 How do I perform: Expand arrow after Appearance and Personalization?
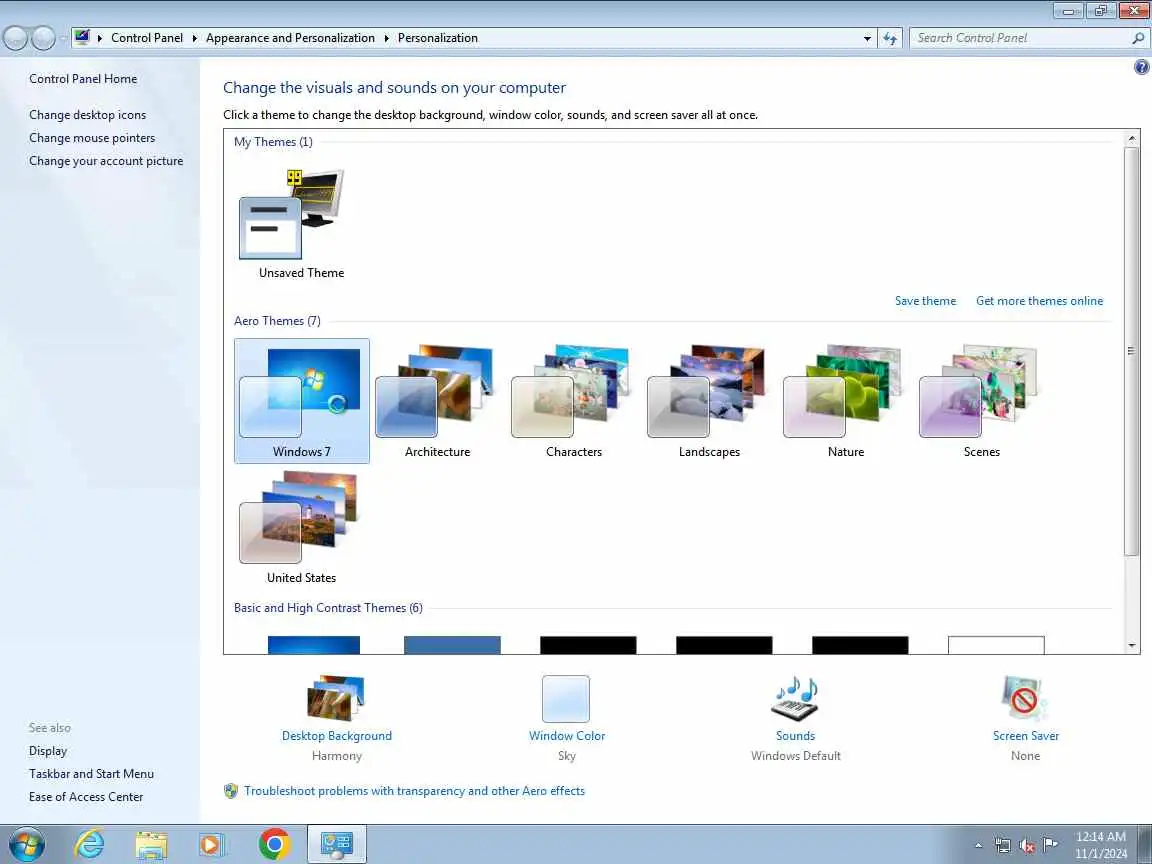(x=386, y=38)
